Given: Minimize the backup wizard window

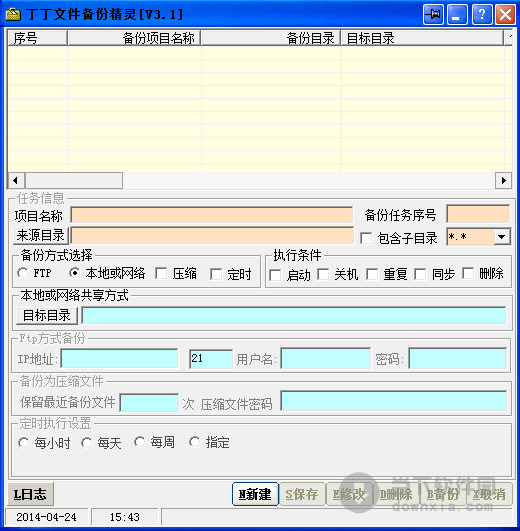Looking at the screenshot, I should [x=457, y=15].
